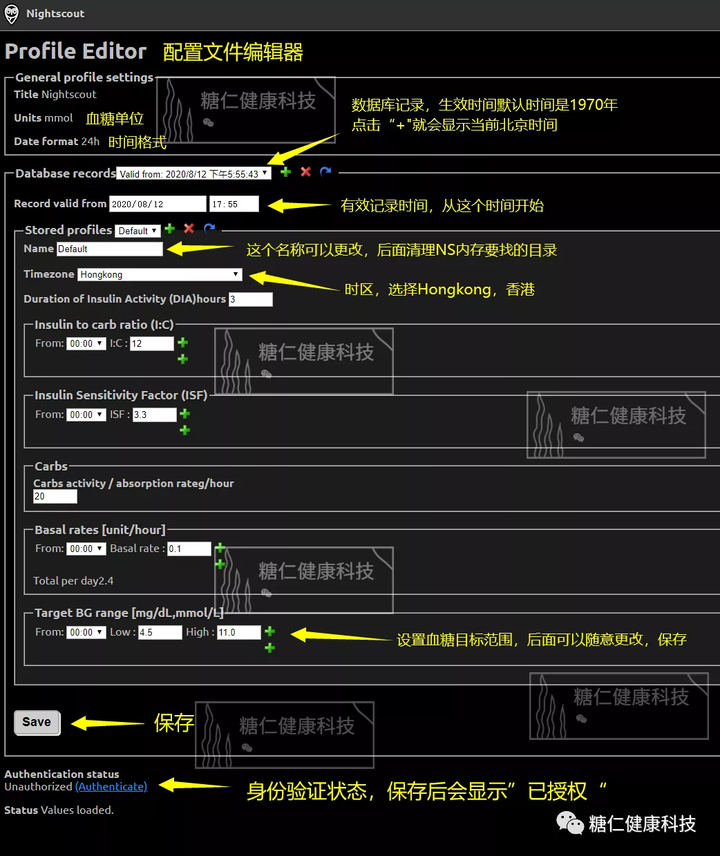Click lower plus under the ISF row
This screenshot has height=856, width=720.
[x=185, y=430]
